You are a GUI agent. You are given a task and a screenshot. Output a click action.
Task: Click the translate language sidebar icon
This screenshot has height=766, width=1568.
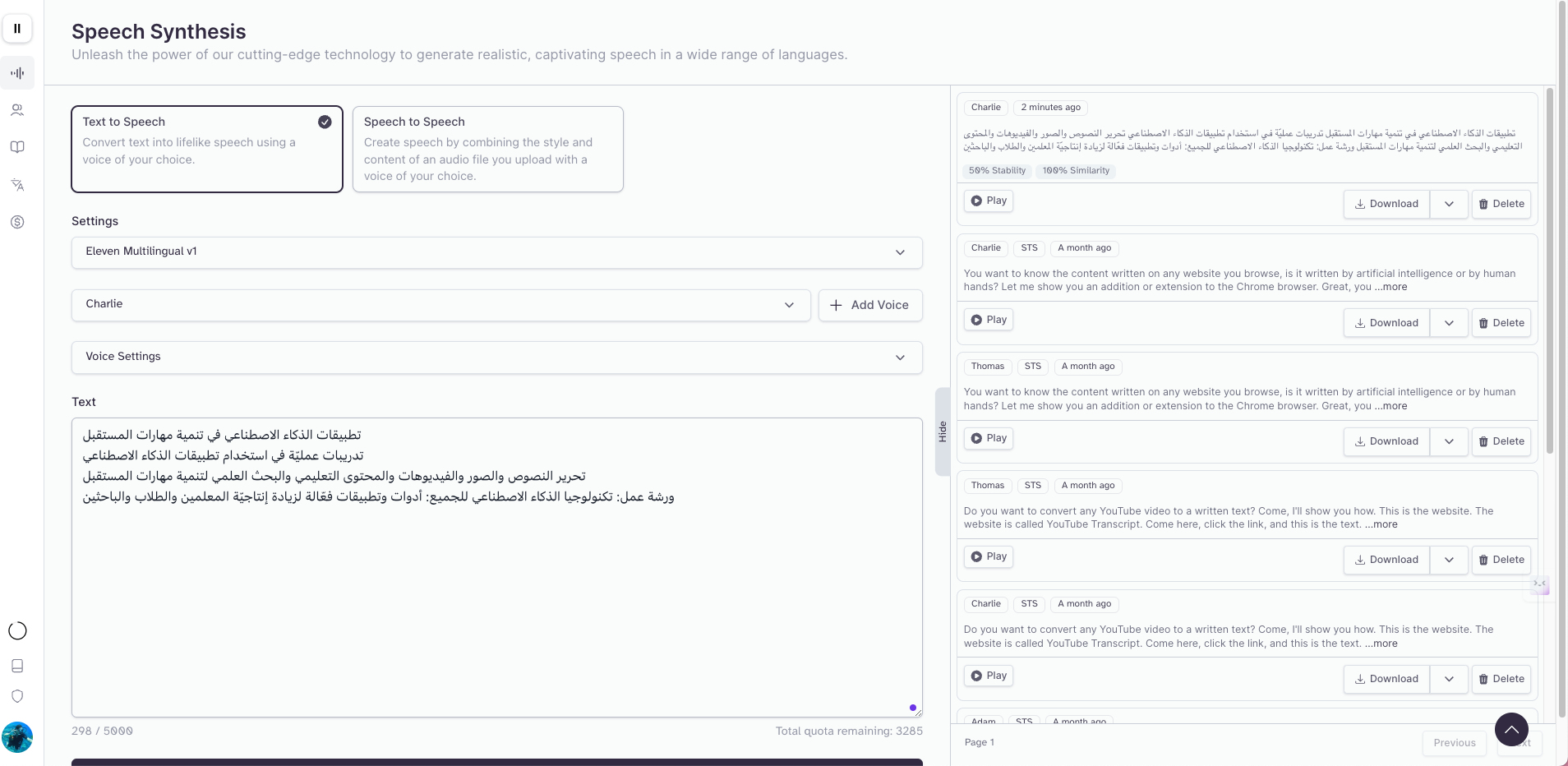pyautogui.click(x=17, y=185)
